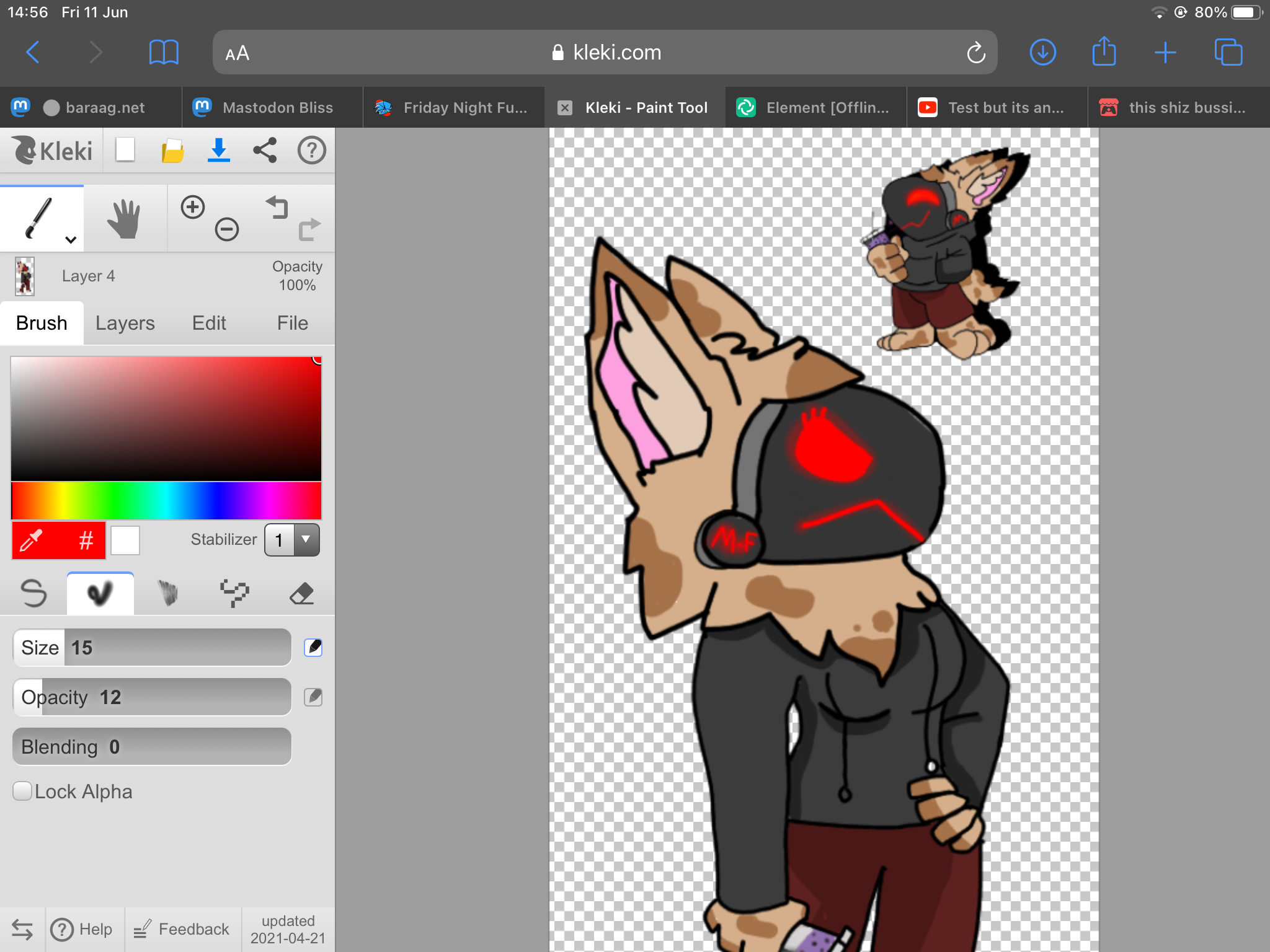This screenshot has width=1270, height=952.
Task: Click the share icon in Kleki toolbar
Action: click(265, 151)
